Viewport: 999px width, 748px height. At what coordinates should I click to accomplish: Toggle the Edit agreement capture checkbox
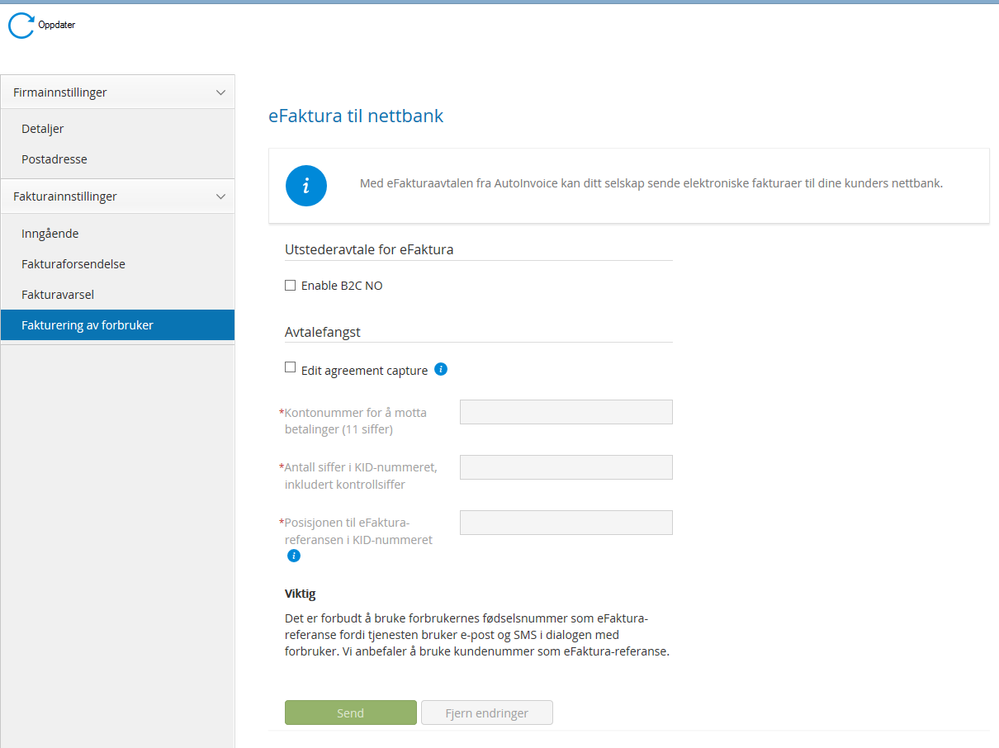pyautogui.click(x=290, y=368)
